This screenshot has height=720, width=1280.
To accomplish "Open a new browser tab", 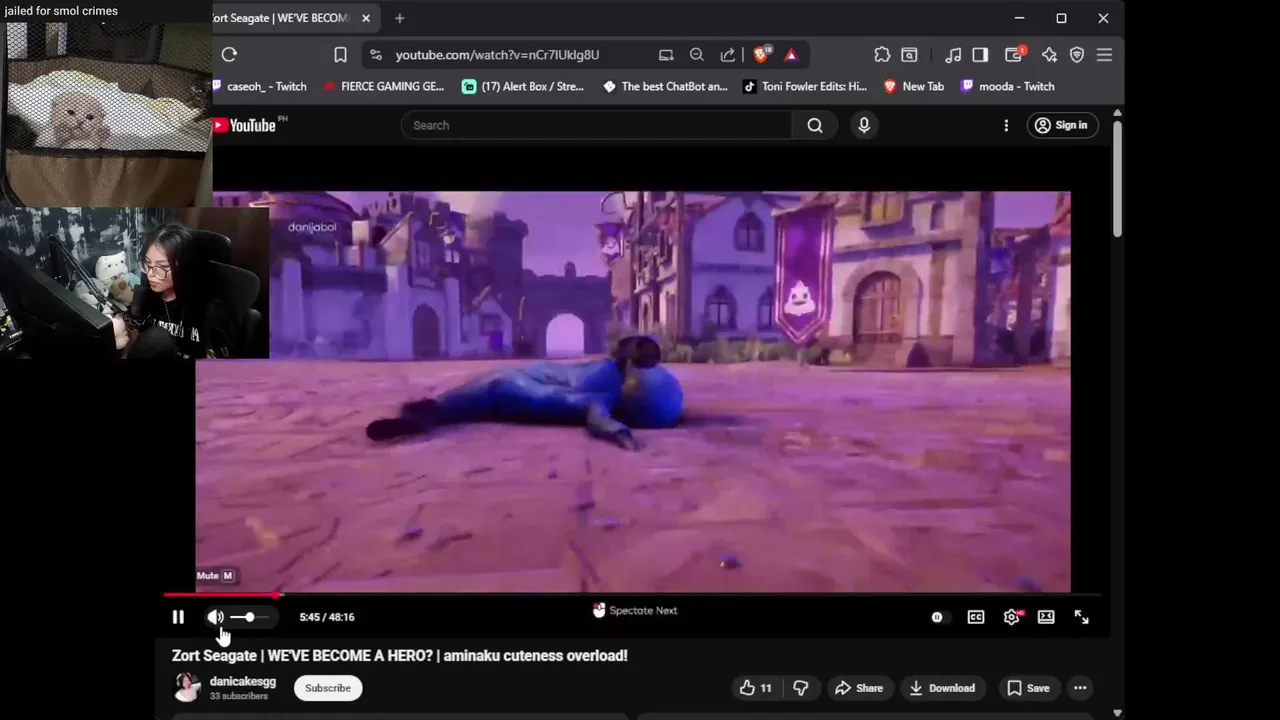I will (400, 18).
